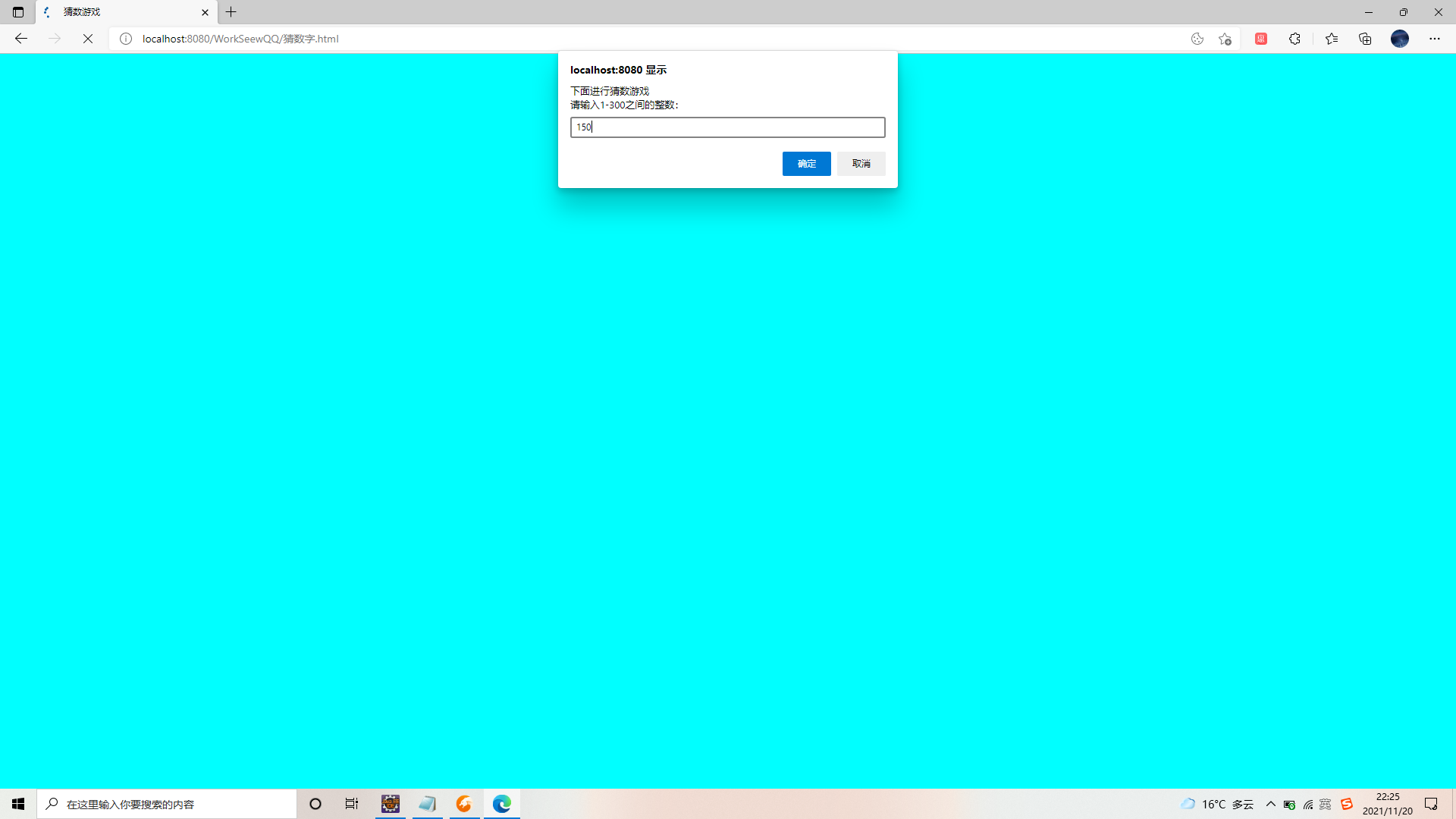Click the number input field showing 150
Image resolution: width=1456 pixels, height=819 pixels.
pyautogui.click(x=727, y=127)
